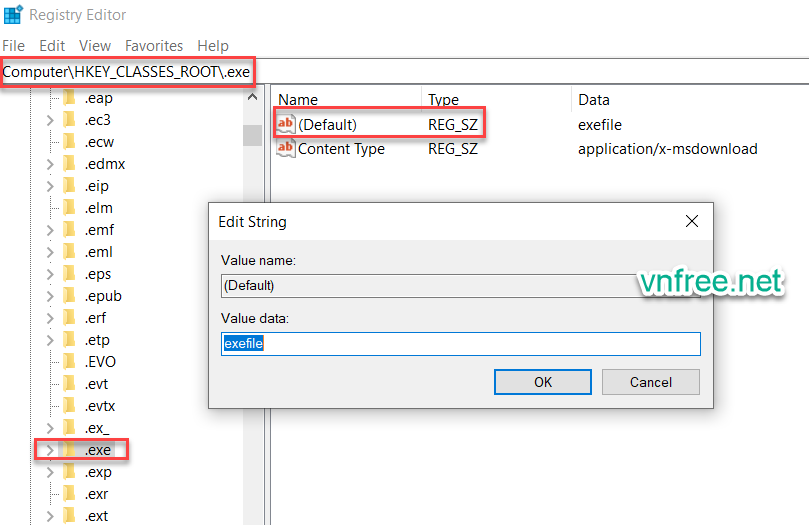Open the View menu
Viewport: 809px width, 525px height.
[x=95, y=46]
